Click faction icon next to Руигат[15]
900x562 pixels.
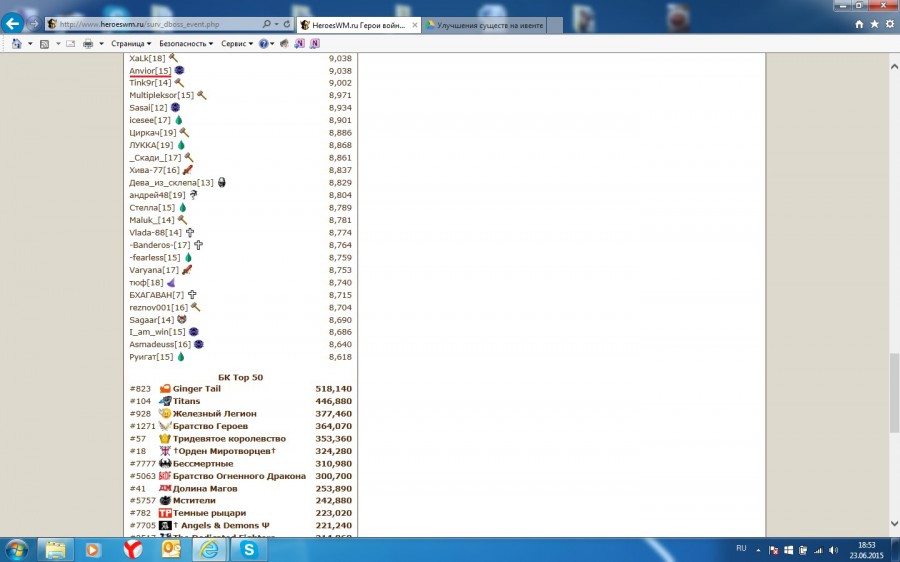point(181,356)
